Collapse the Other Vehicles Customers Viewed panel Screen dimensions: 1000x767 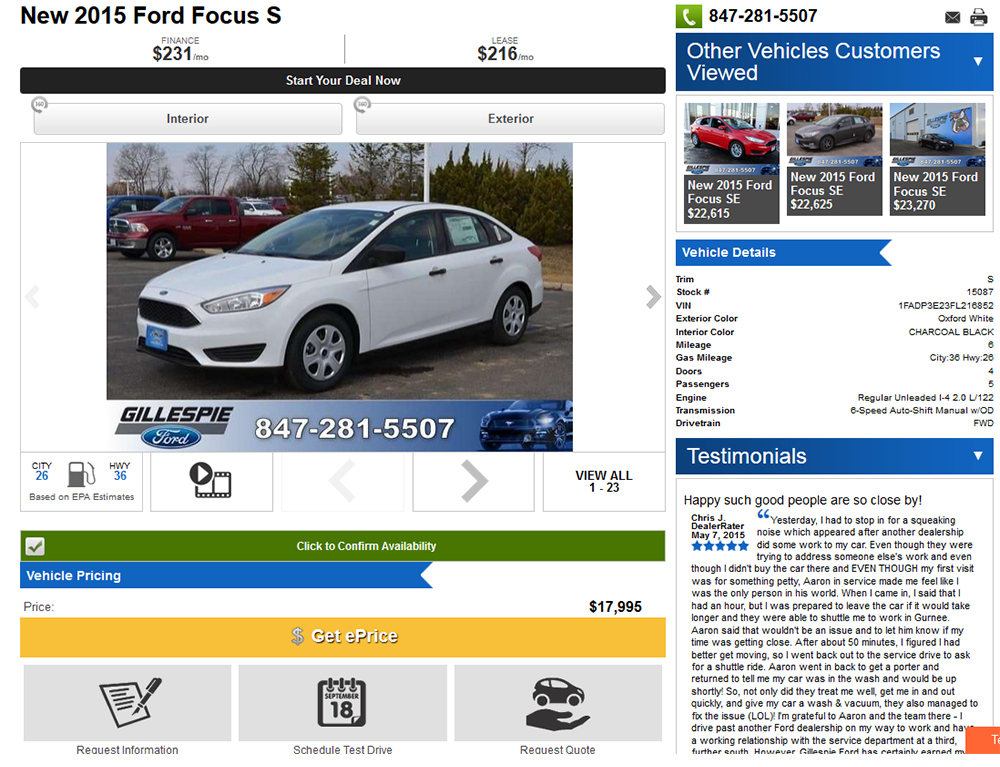[x=978, y=61]
